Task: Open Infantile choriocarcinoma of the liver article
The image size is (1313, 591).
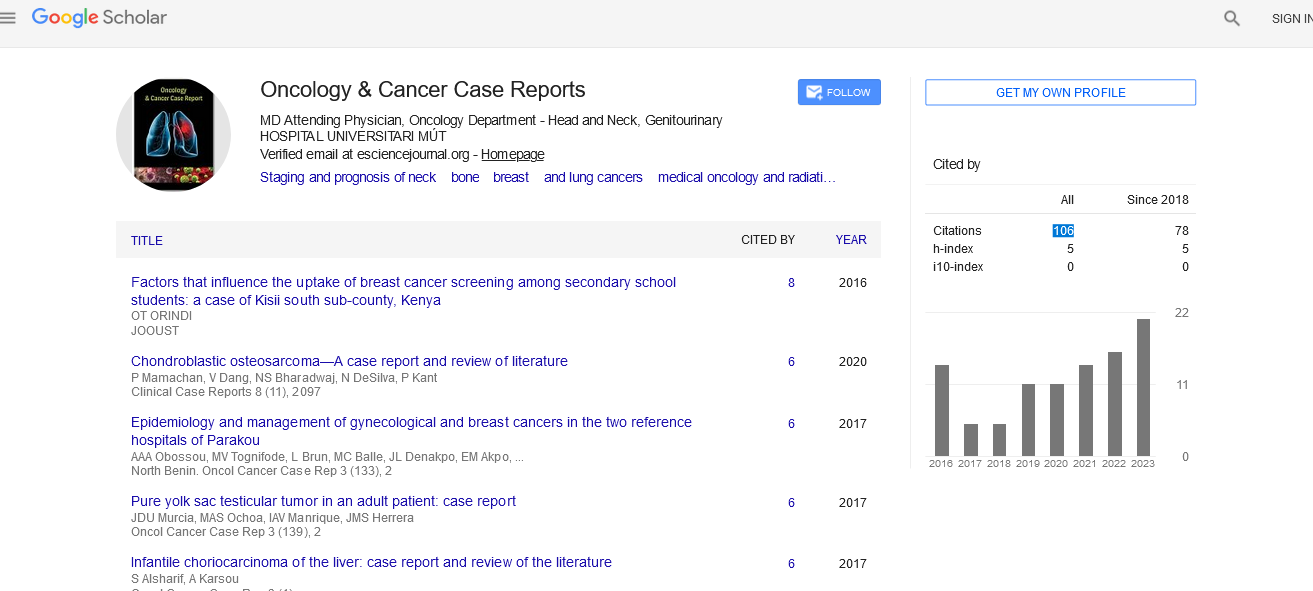Action: tap(371, 562)
